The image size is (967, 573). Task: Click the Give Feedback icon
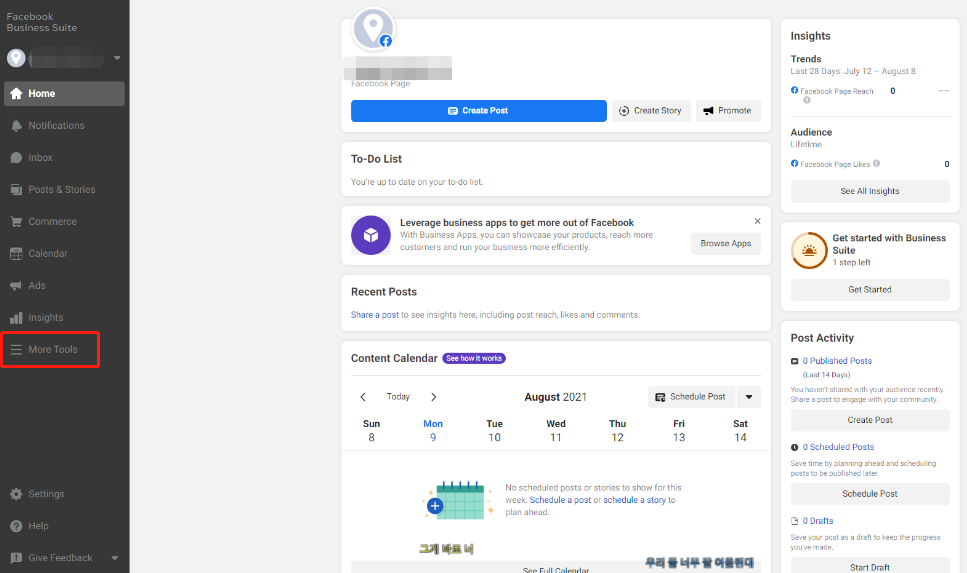click(16, 558)
